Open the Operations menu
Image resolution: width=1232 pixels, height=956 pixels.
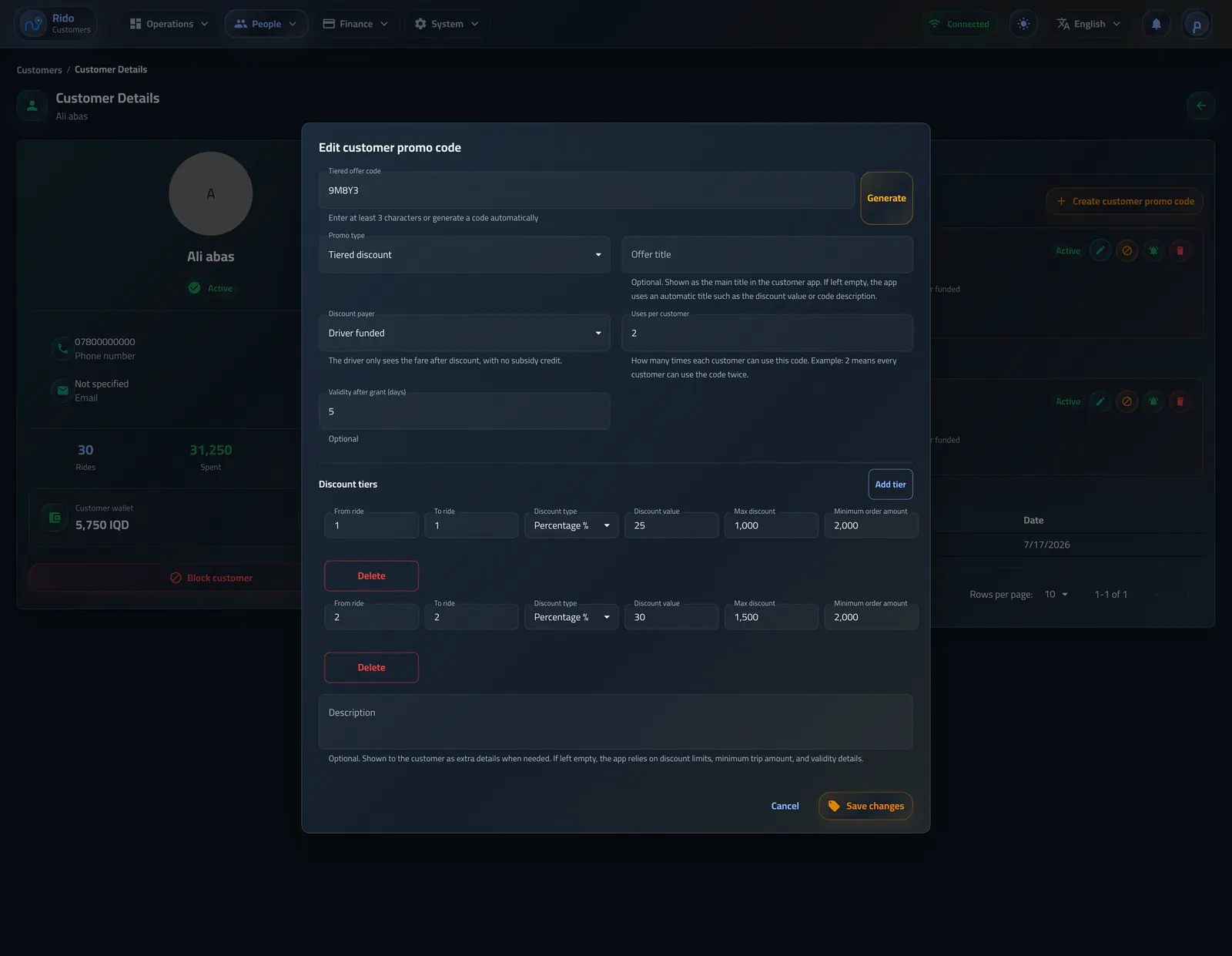169,24
